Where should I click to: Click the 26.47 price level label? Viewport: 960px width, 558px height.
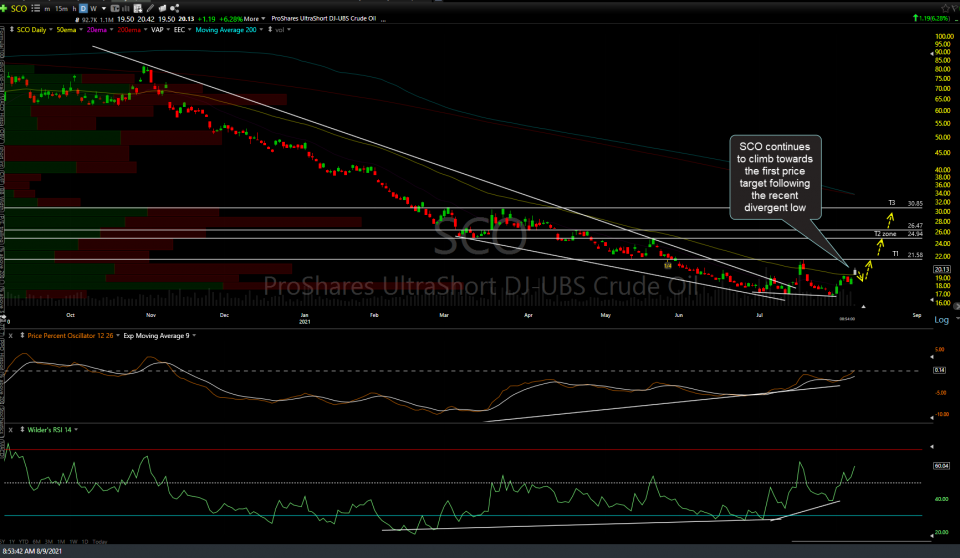(915, 225)
